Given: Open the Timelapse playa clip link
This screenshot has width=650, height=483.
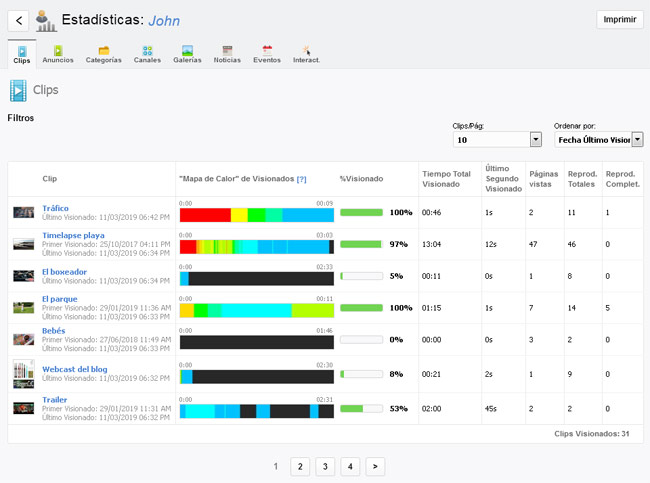Looking at the screenshot, I should point(73,235).
